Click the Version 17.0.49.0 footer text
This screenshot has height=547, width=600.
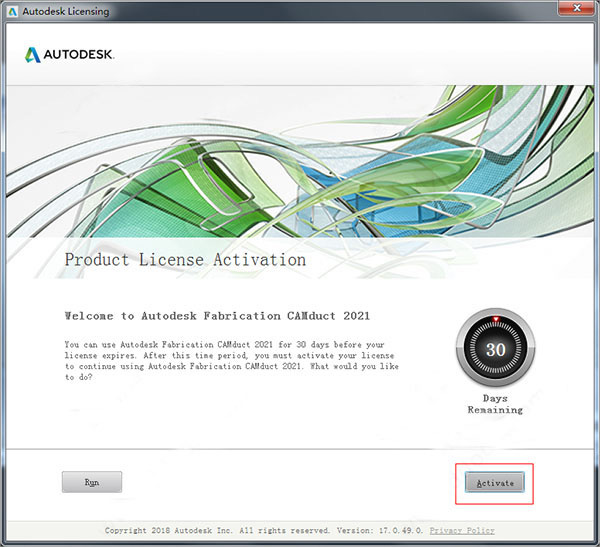[x=380, y=531]
